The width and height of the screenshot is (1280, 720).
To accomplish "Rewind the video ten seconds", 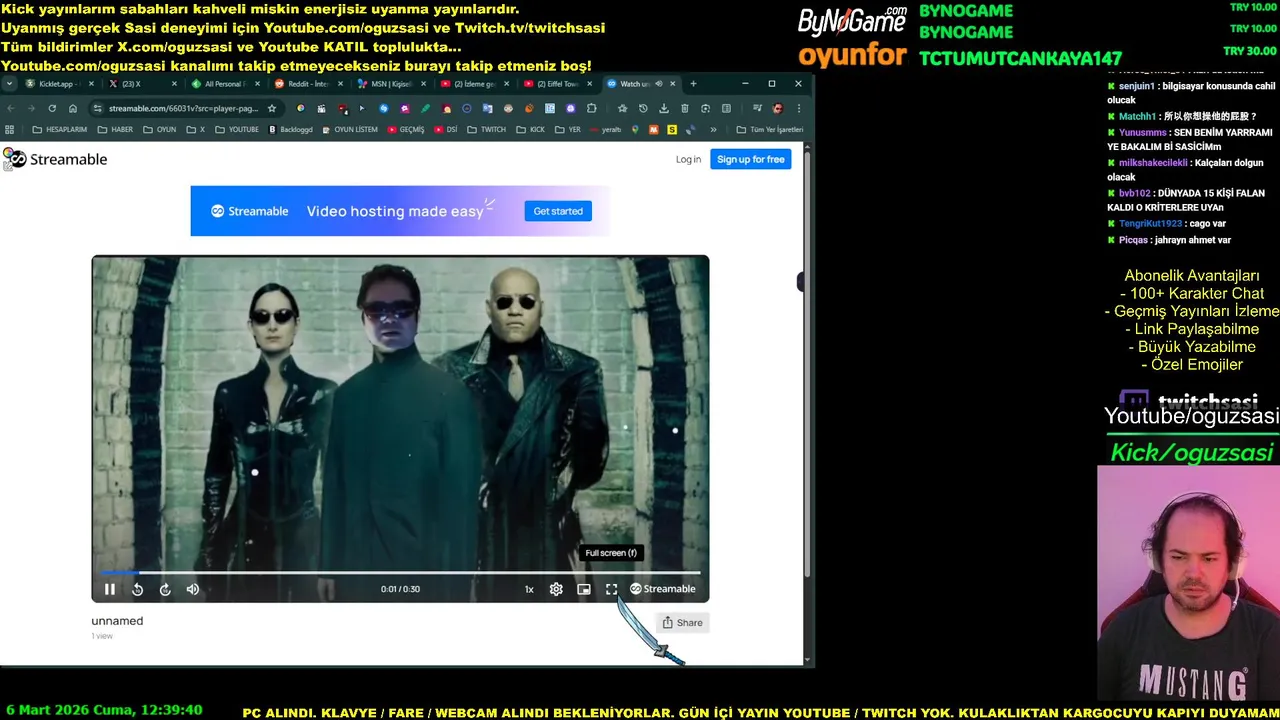I will point(137,589).
